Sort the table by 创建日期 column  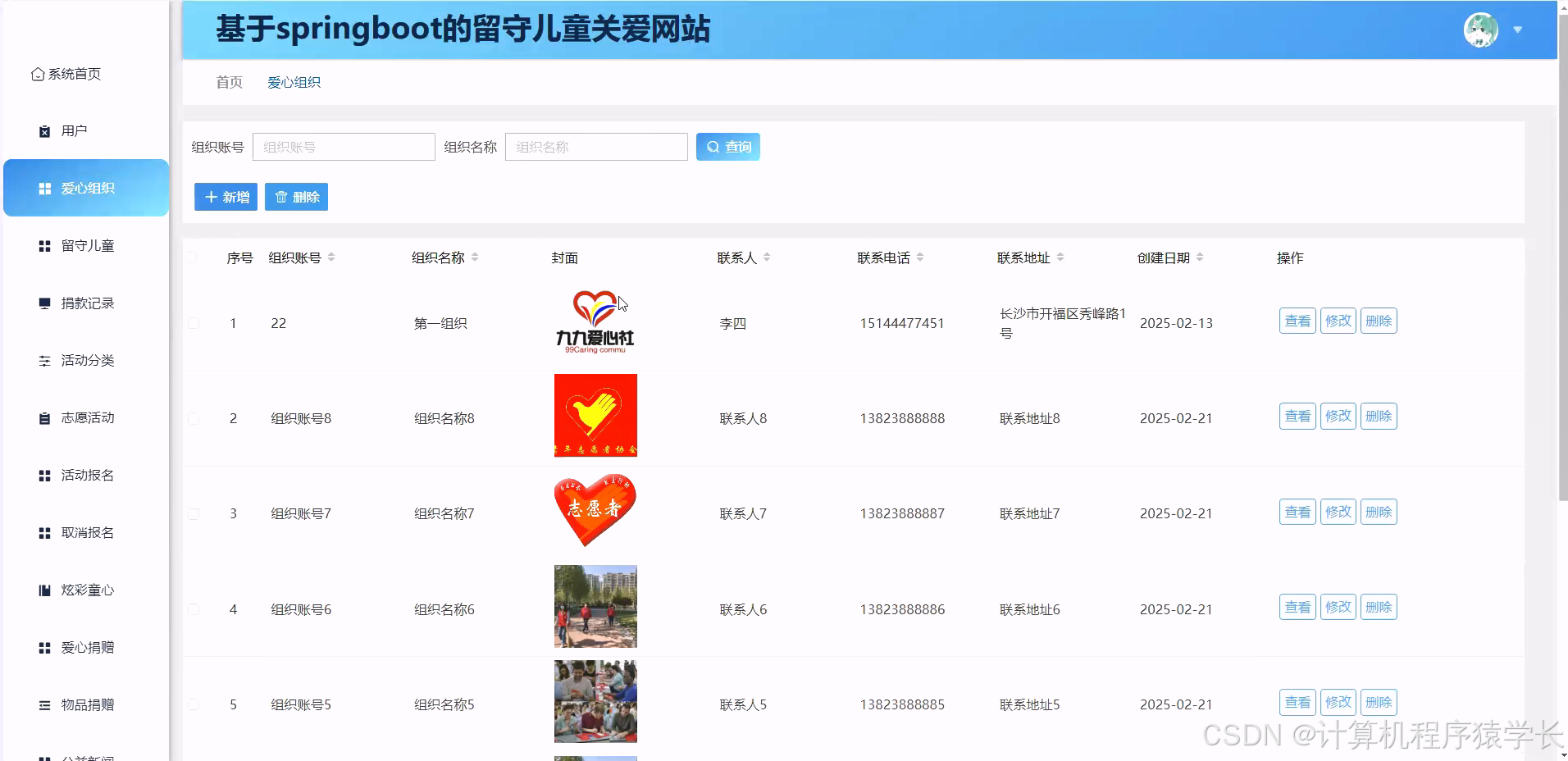tap(1201, 257)
